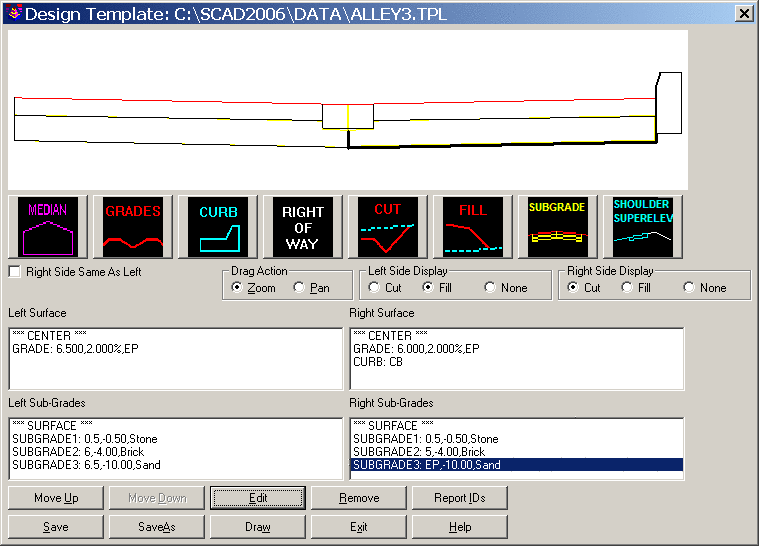This screenshot has height=546, width=759.
Task: Click the Median template icon
Action: coord(47,227)
